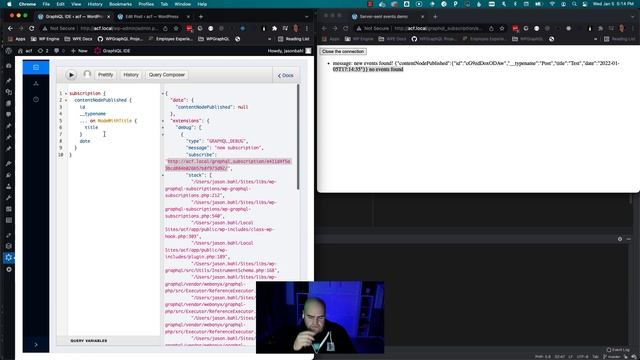Collapse the "extensions" object in the response

pos(163,121)
